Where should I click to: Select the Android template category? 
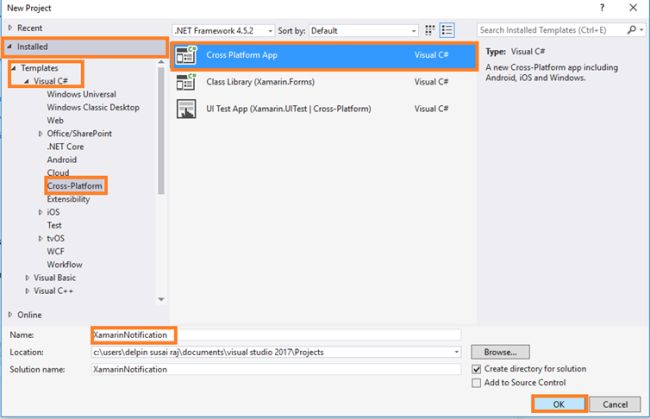61,160
